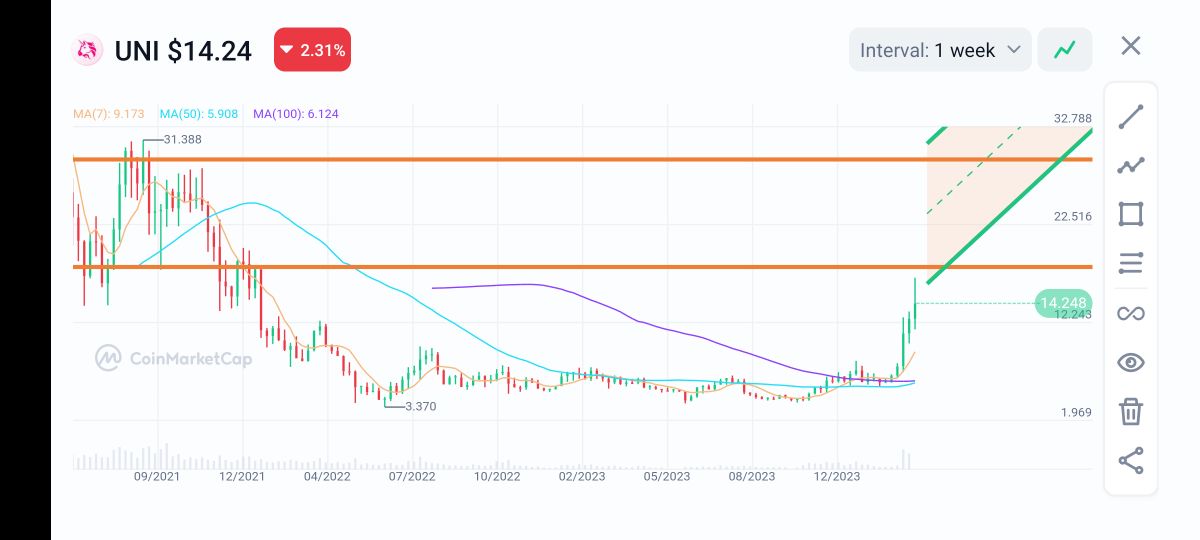Share the chart via share icon
The height and width of the screenshot is (540, 1200).
click(1130, 461)
